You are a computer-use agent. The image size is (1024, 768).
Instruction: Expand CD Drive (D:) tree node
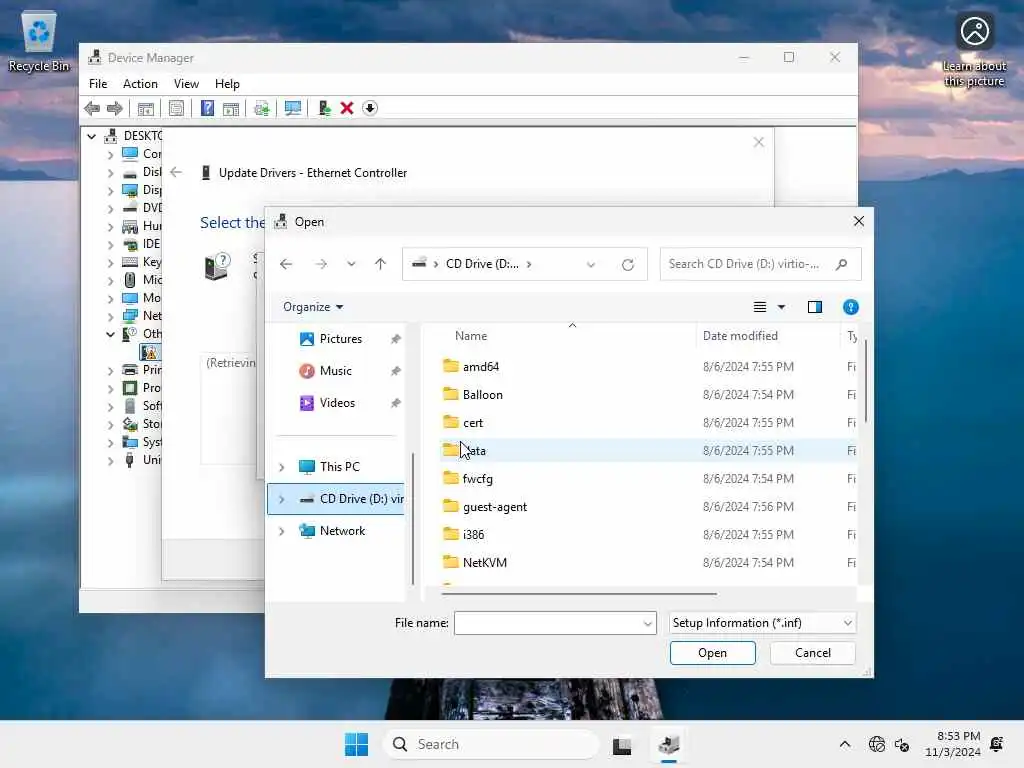[281, 499]
